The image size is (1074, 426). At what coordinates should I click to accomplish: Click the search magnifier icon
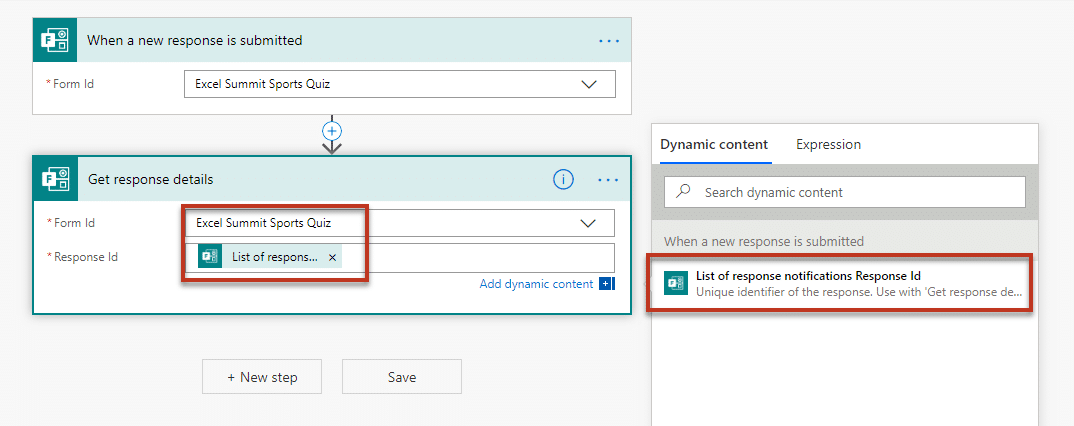coord(684,192)
